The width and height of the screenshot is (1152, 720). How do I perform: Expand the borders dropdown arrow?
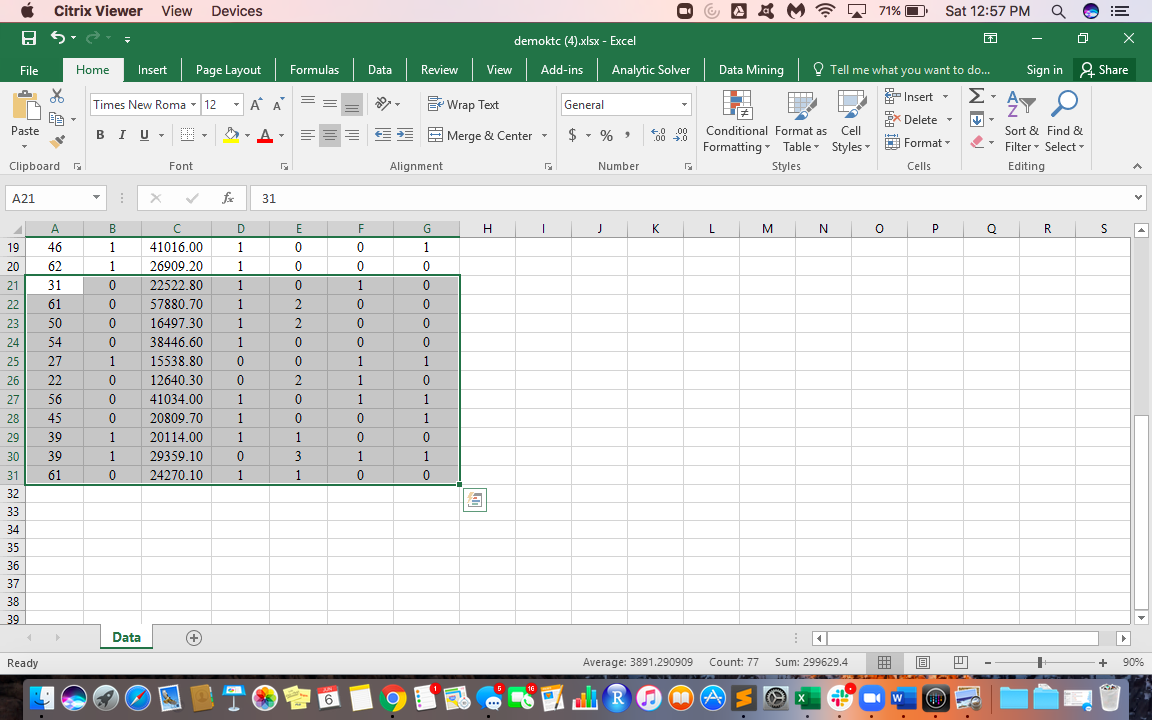[x=204, y=135]
